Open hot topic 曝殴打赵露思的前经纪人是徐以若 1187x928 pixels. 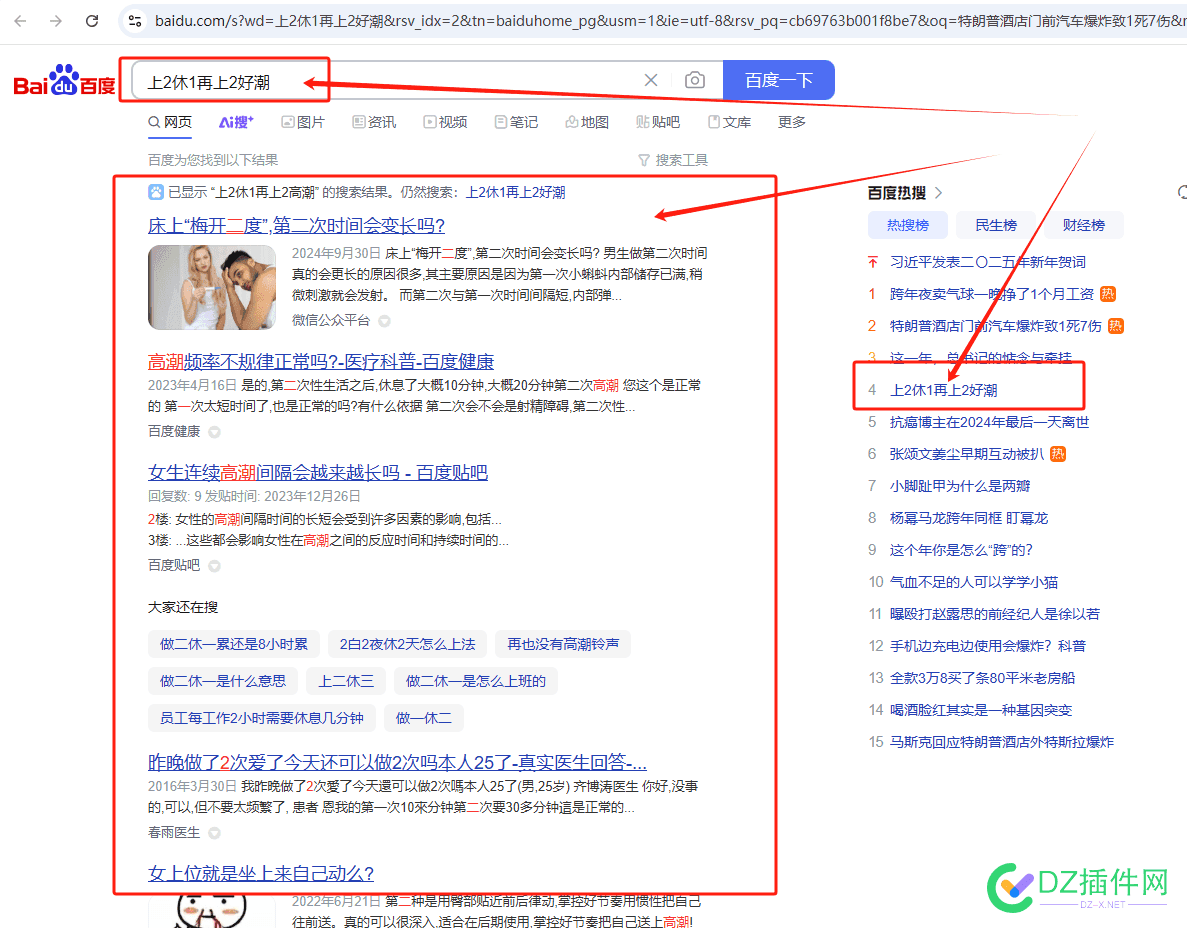(x=995, y=614)
